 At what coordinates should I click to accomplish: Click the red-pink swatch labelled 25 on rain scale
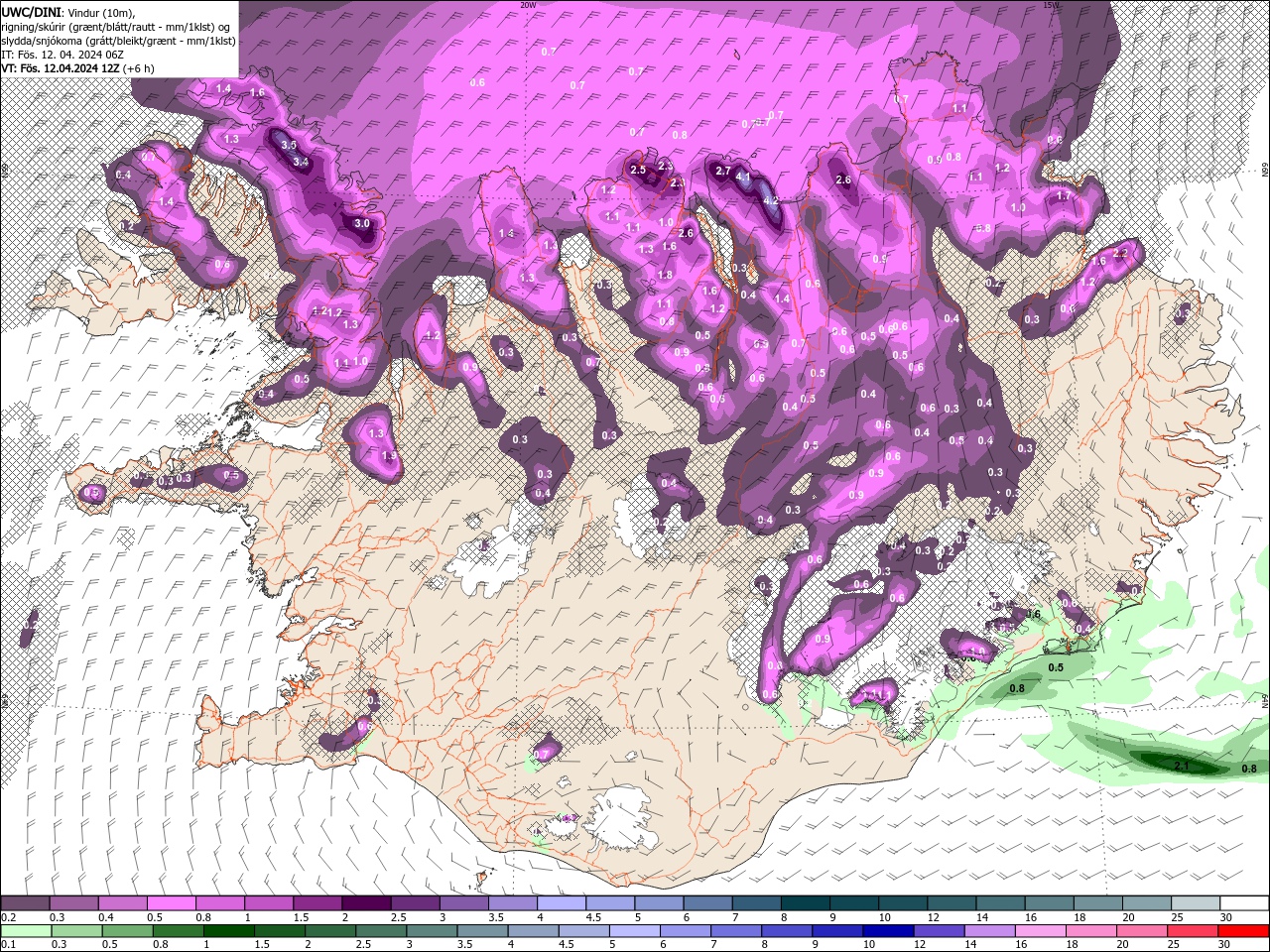1195,931
